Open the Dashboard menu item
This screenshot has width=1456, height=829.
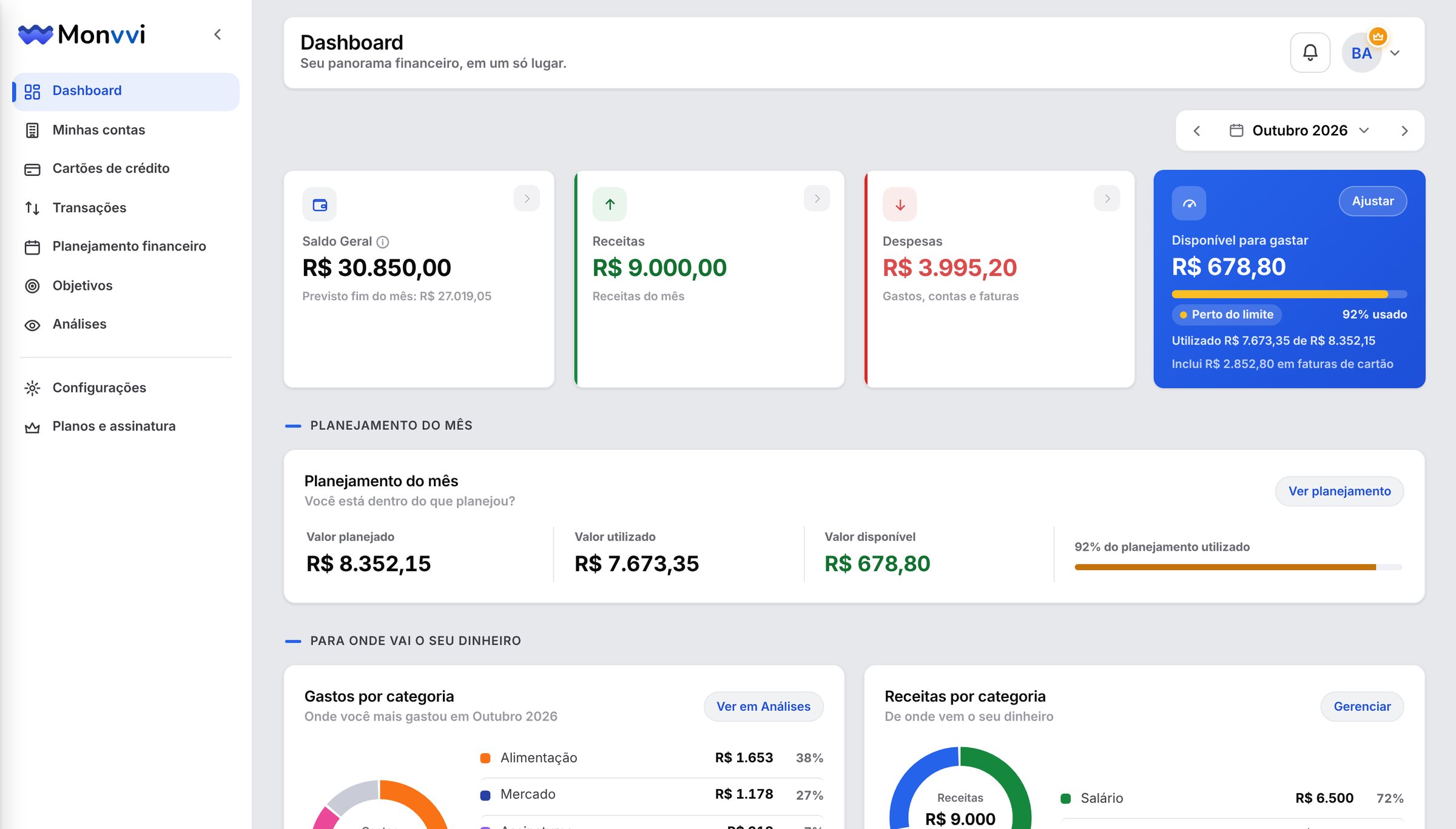(x=126, y=91)
